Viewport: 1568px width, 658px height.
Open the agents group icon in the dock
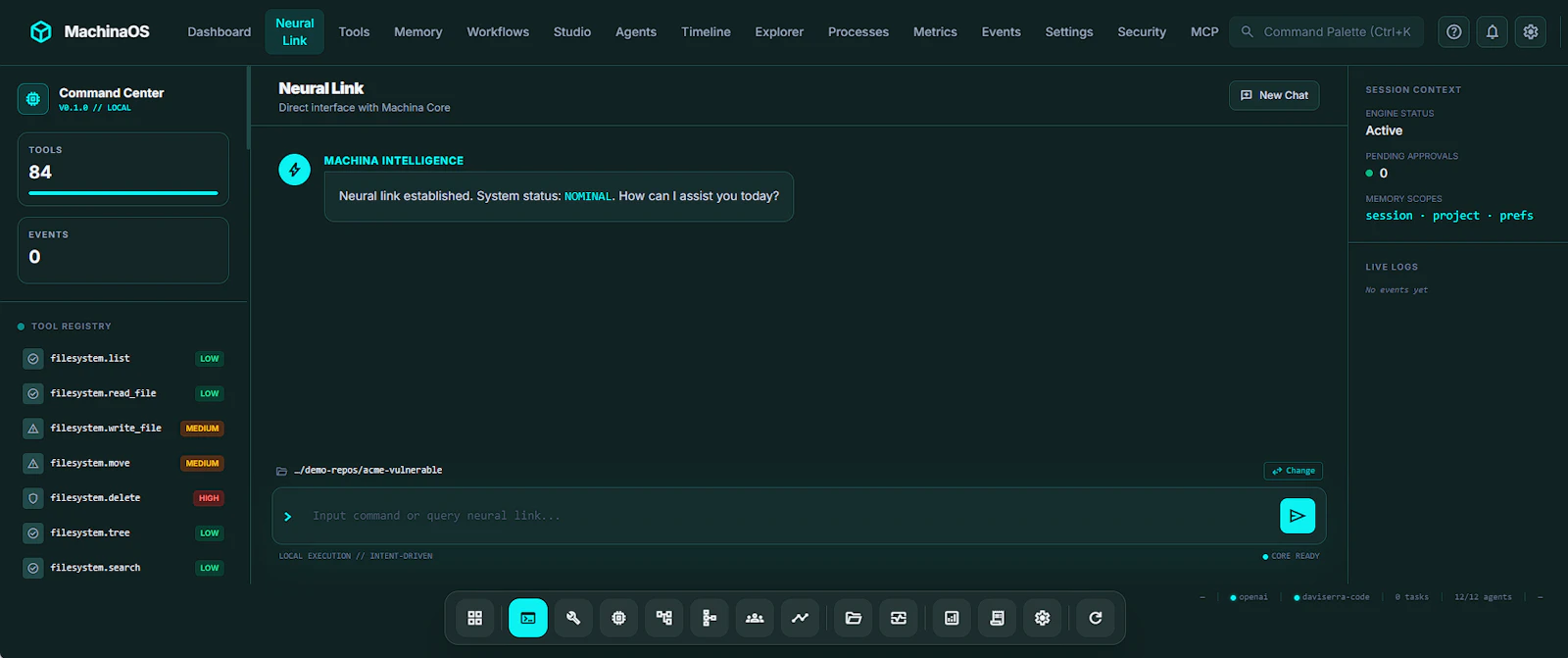pyautogui.click(x=755, y=618)
